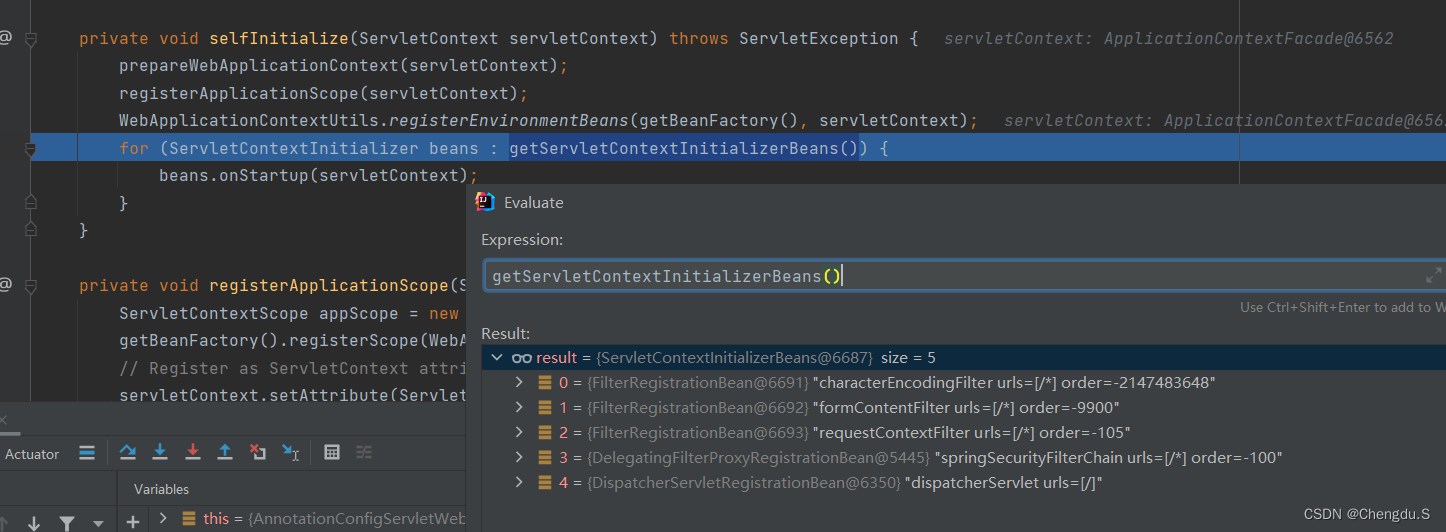The width and height of the screenshot is (1446, 532).
Task: Click the IntelliJ icon in the Evaluate title bar
Action: [485, 202]
